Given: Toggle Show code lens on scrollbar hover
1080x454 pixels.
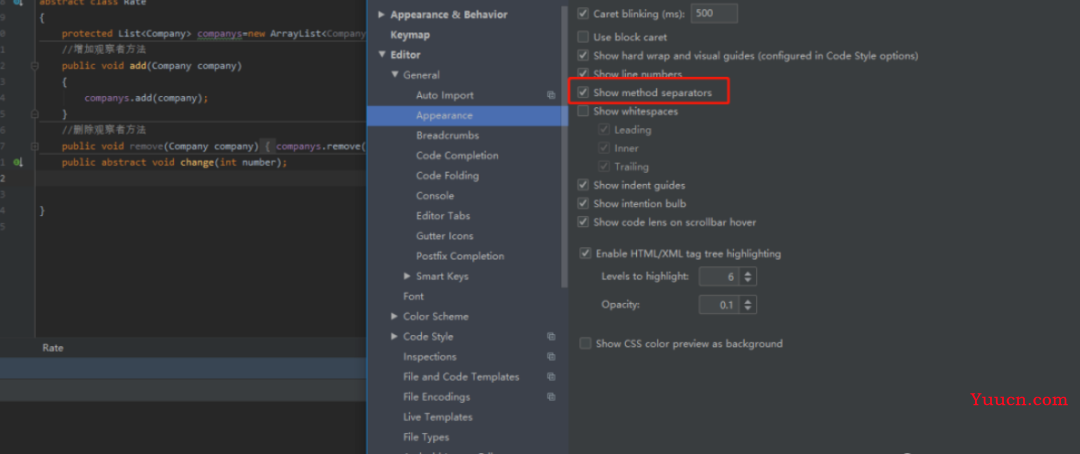Looking at the screenshot, I should pyautogui.click(x=583, y=223).
